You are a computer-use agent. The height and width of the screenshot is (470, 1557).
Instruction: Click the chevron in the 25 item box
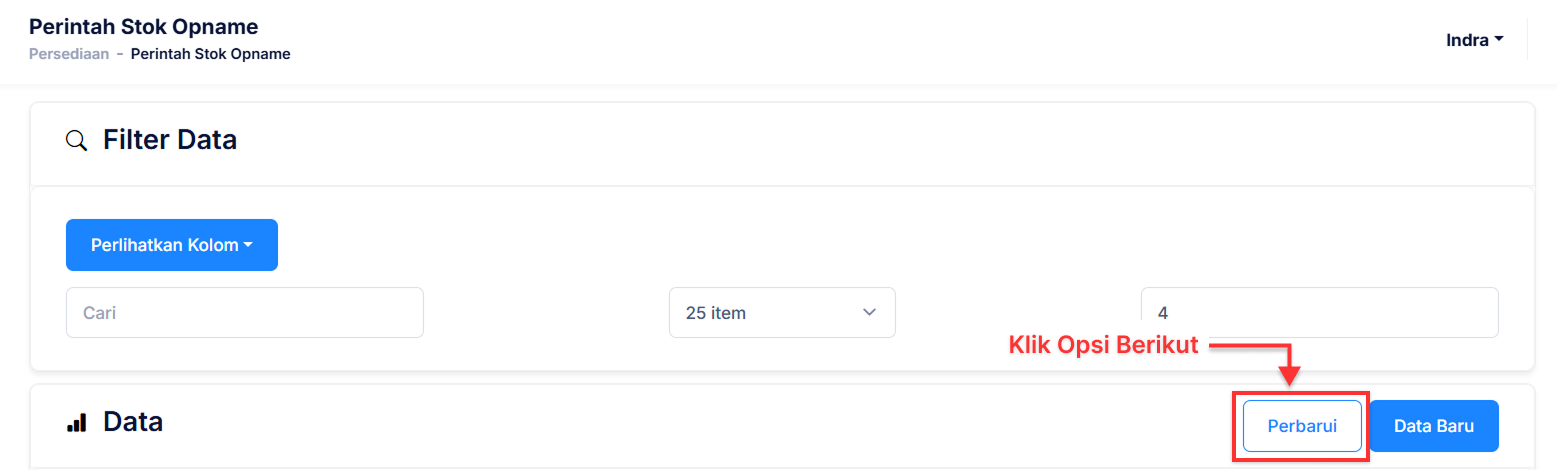click(x=868, y=313)
